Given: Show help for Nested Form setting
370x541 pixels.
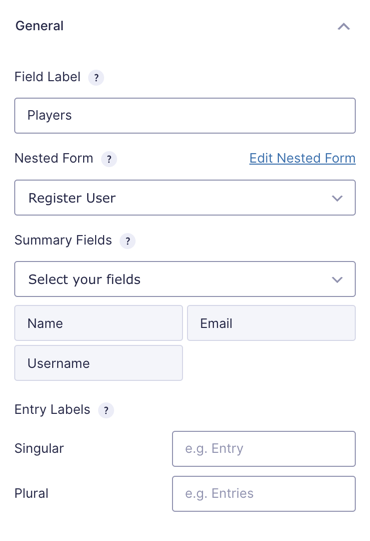Looking at the screenshot, I should click(x=109, y=159).
